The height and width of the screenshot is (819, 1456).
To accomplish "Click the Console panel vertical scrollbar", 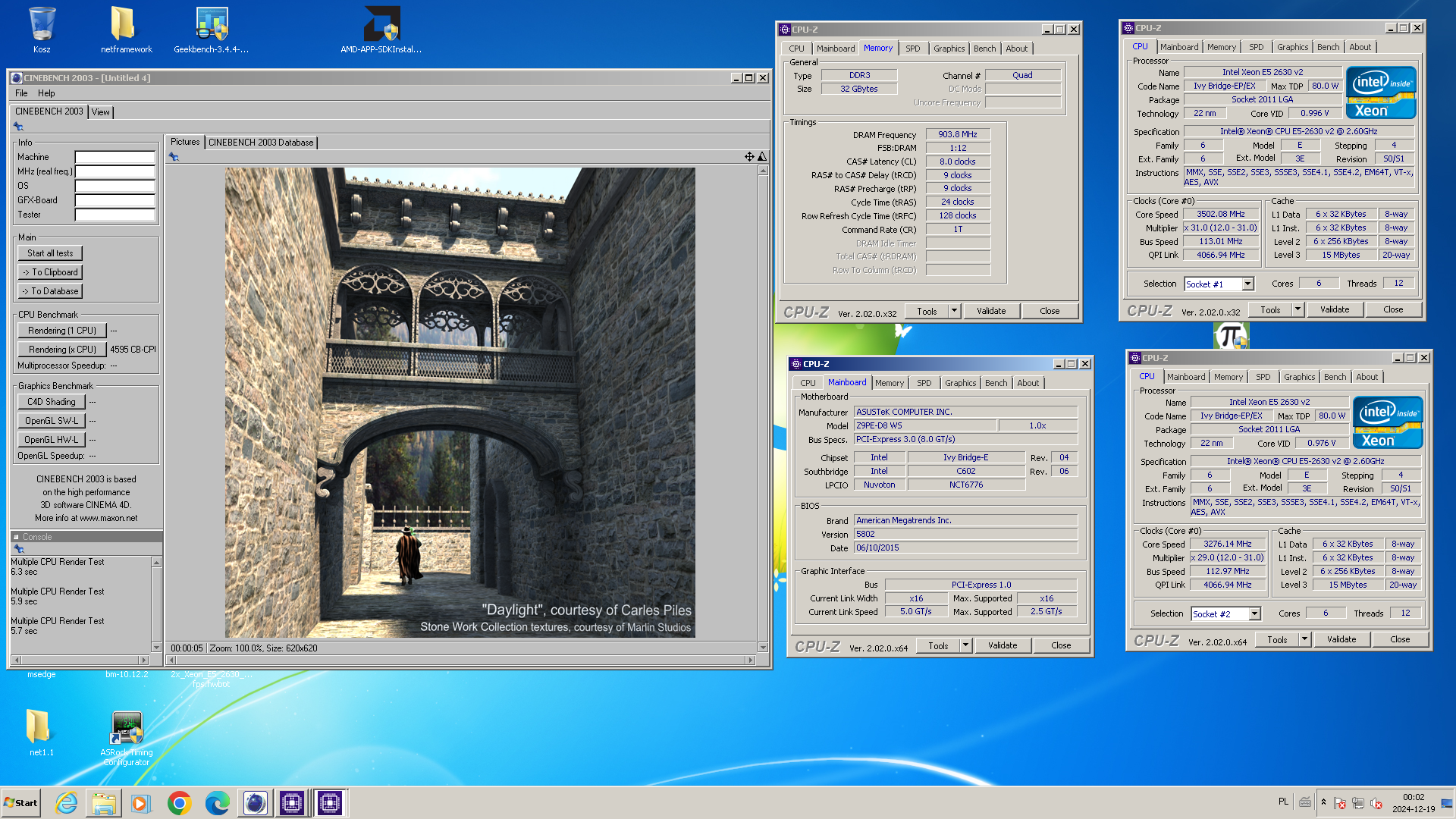I will [156, 604].
